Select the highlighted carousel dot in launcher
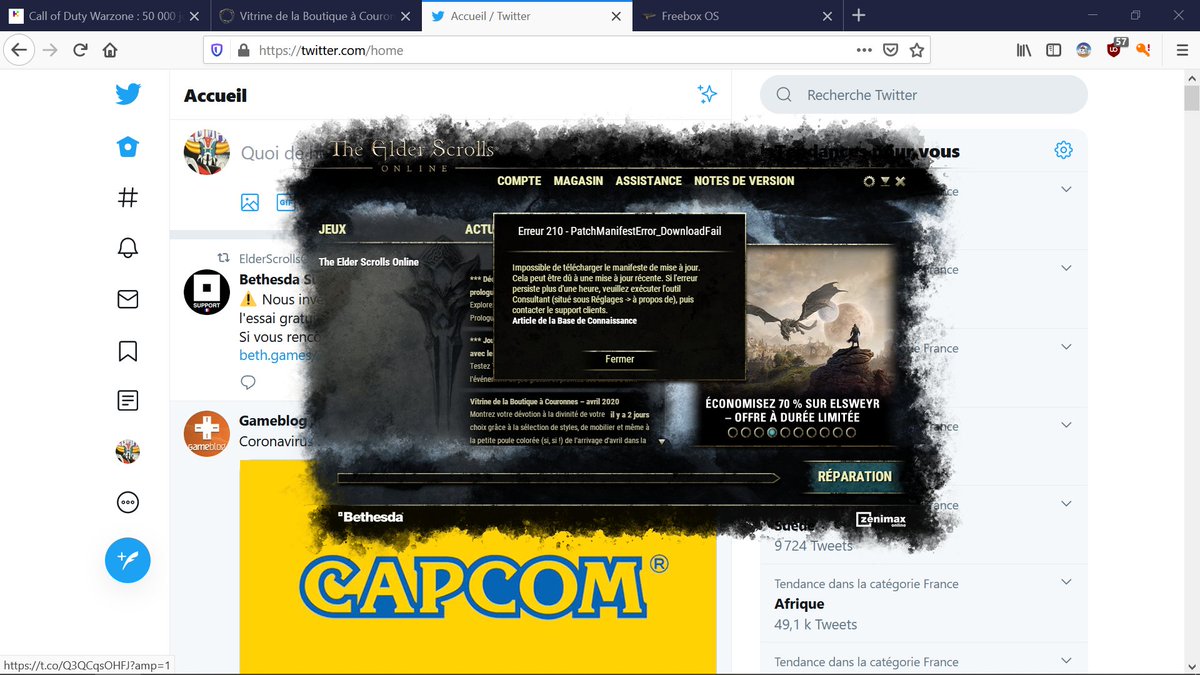Screen dimensions: 1200x675 [772, 433]
